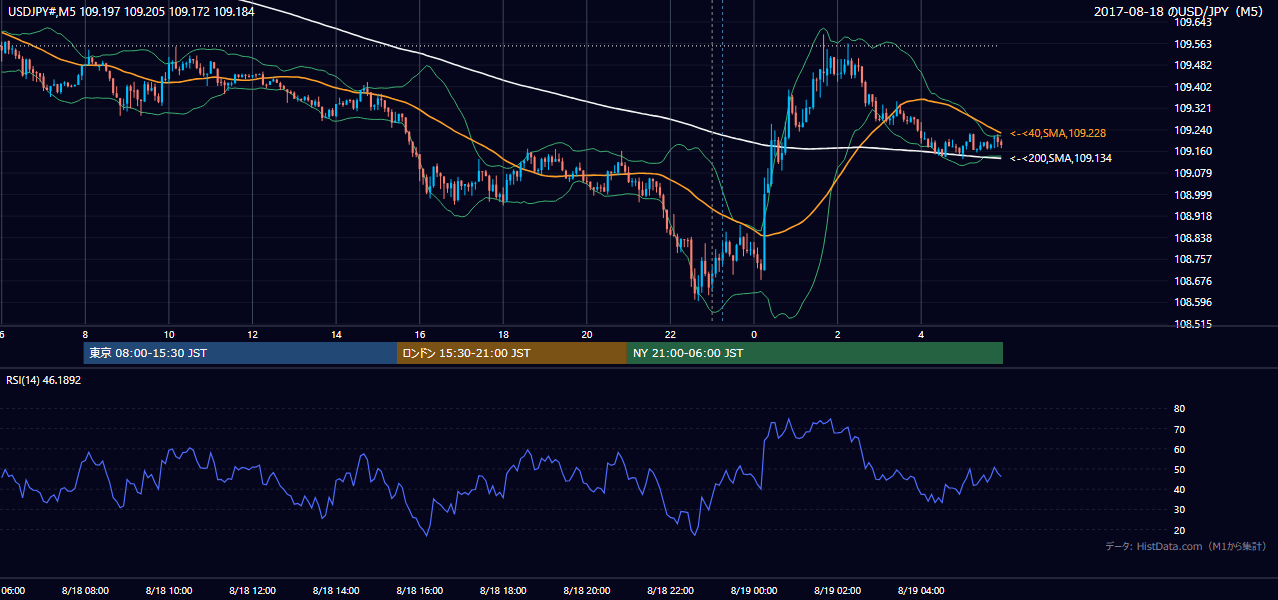Select the NY 21:00-06:00 JST session bar

815,353
